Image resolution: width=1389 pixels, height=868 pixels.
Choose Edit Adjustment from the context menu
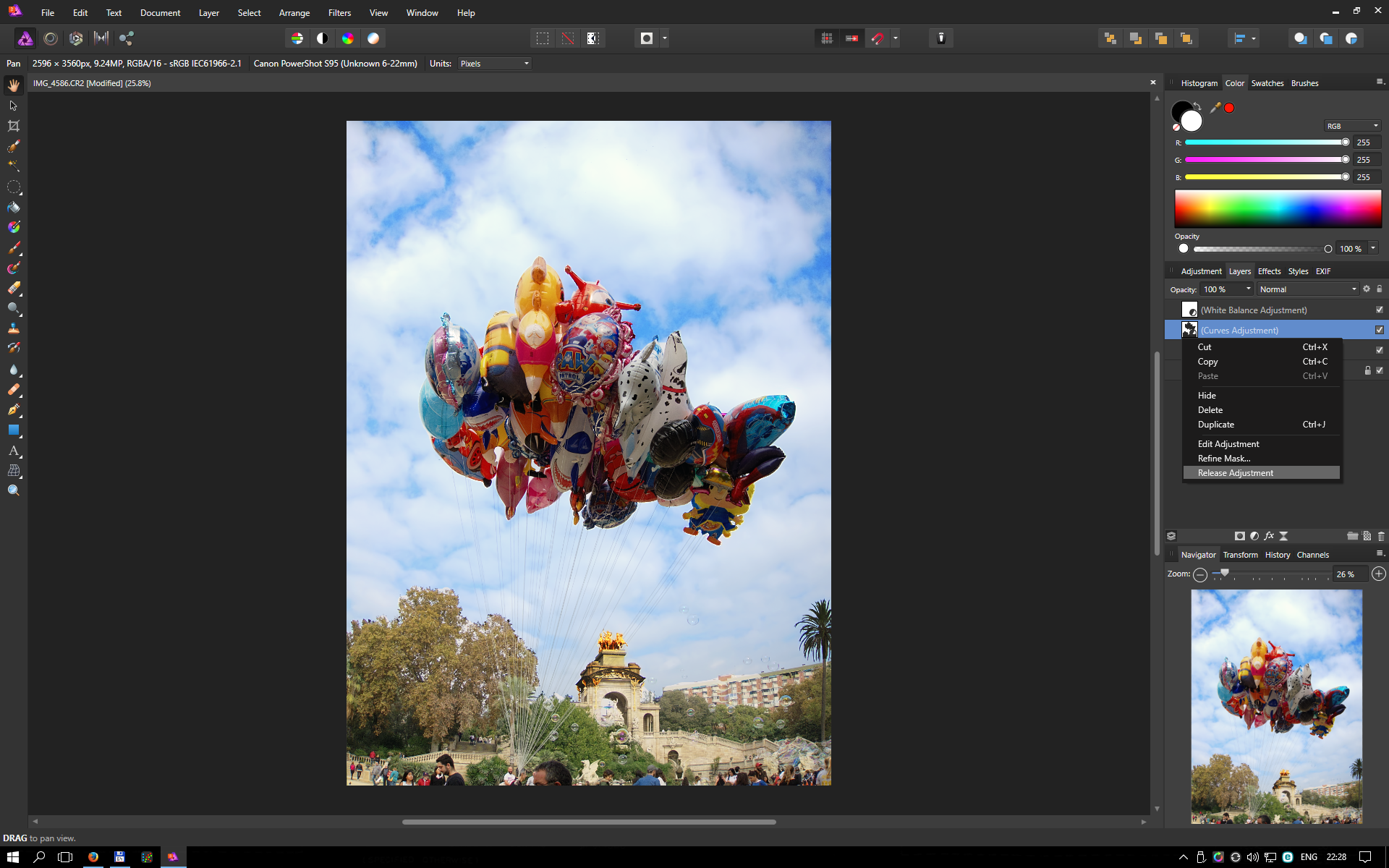(1261, 444)
